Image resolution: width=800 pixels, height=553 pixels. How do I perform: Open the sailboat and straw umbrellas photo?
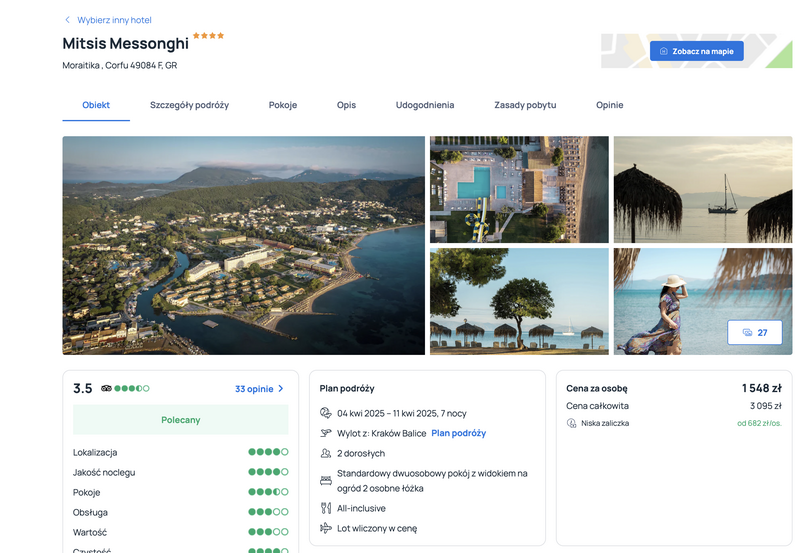(703, 189)
